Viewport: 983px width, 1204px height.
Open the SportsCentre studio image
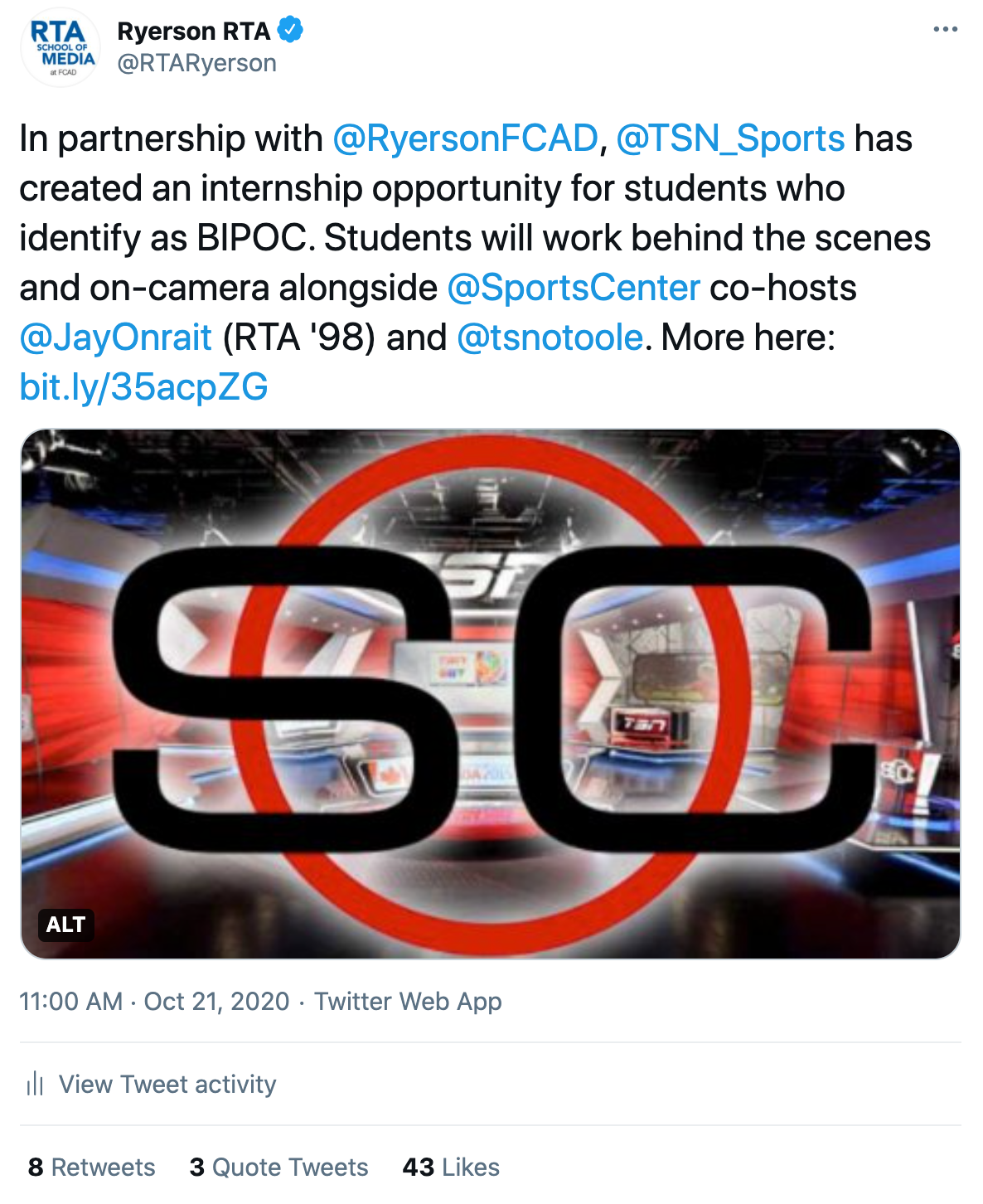pyautogui.click(x=491, y=693)
